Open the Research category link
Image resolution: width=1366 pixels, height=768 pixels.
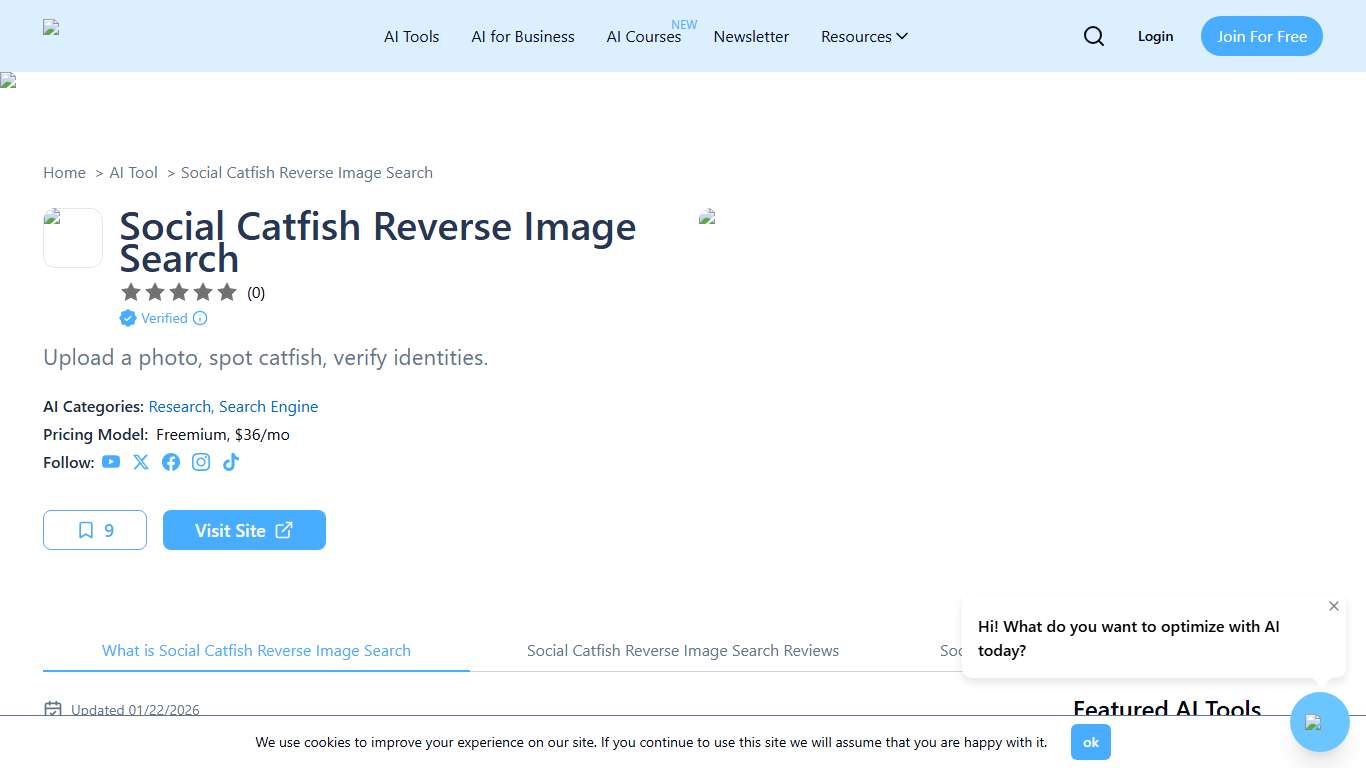pos(179,406)
